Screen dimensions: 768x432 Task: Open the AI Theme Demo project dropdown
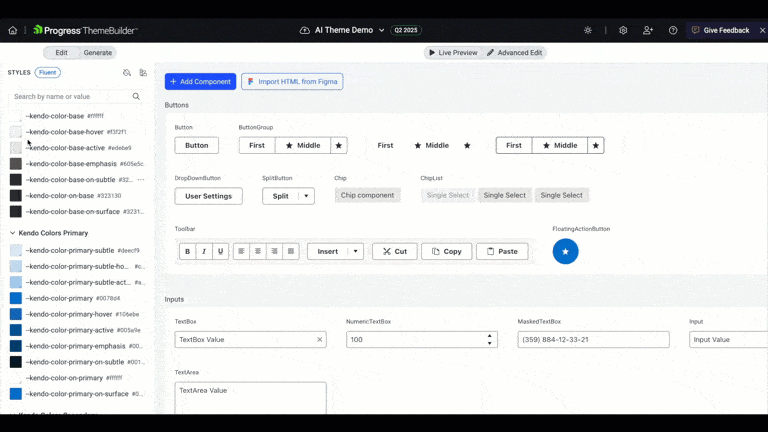point(381,30)
